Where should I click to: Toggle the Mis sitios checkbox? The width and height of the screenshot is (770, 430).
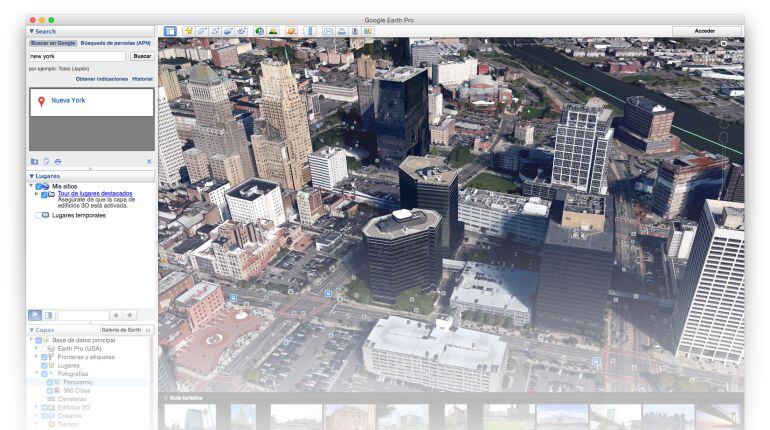point(38,187)
